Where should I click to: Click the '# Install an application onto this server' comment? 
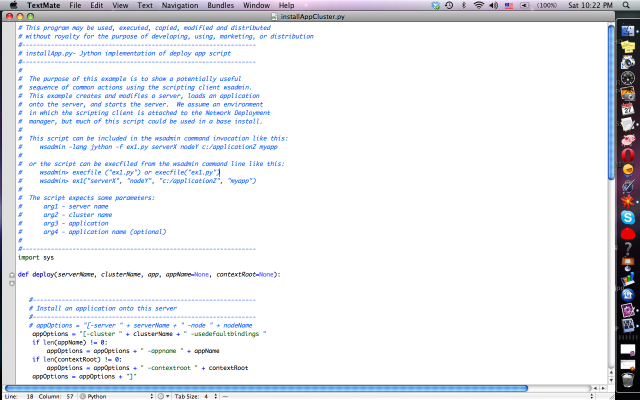click(102, 309)
